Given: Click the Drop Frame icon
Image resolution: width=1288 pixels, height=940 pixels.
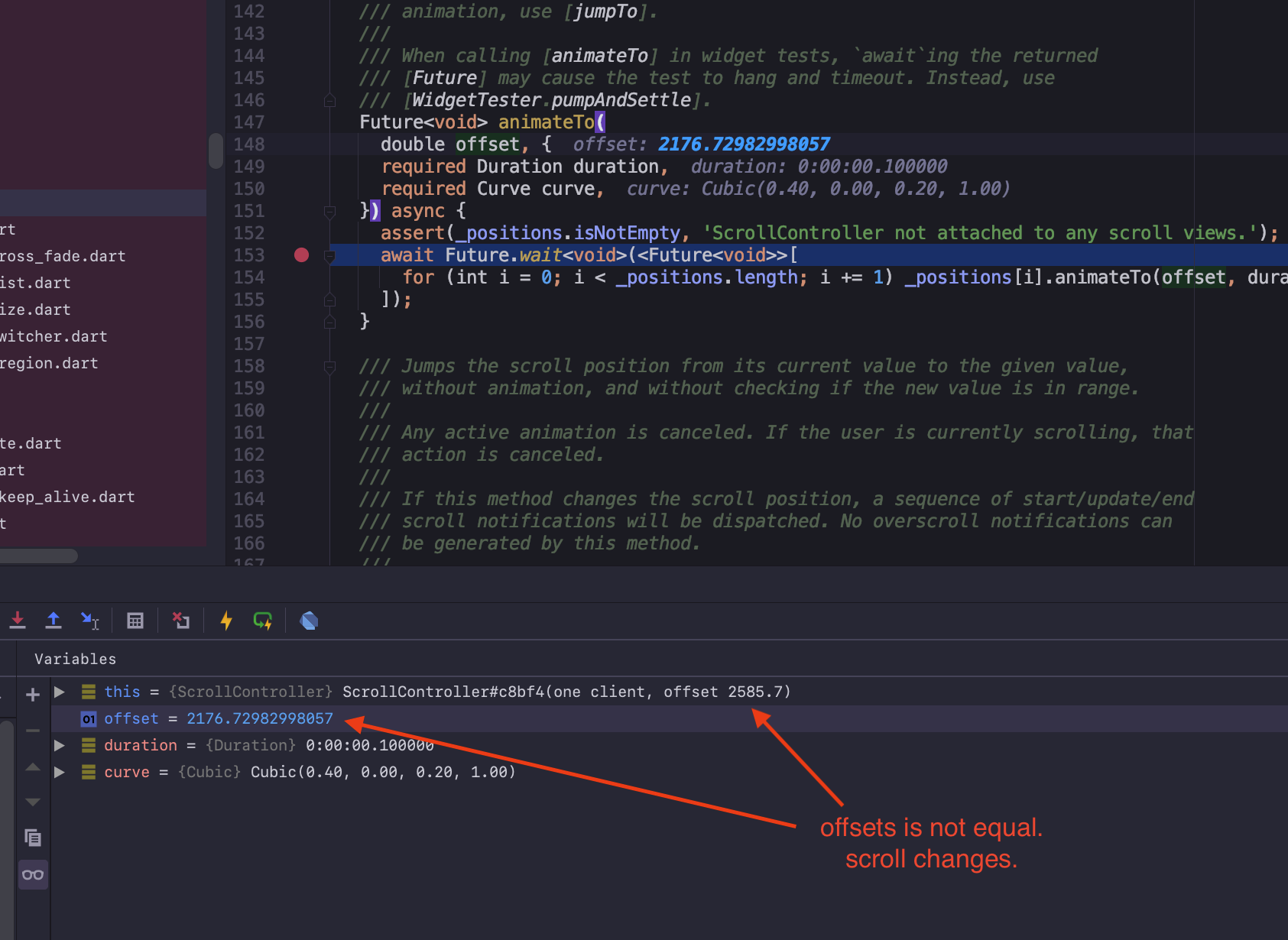Looking at the screenshot, I should pyautogui.click(x=181, y=620).
